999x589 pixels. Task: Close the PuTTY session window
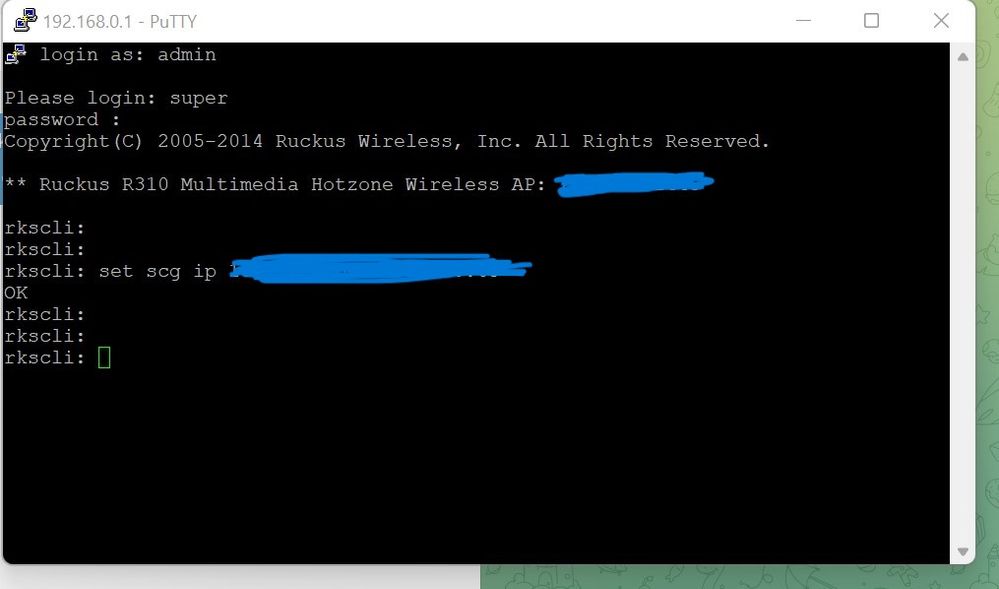pos(941,20)
